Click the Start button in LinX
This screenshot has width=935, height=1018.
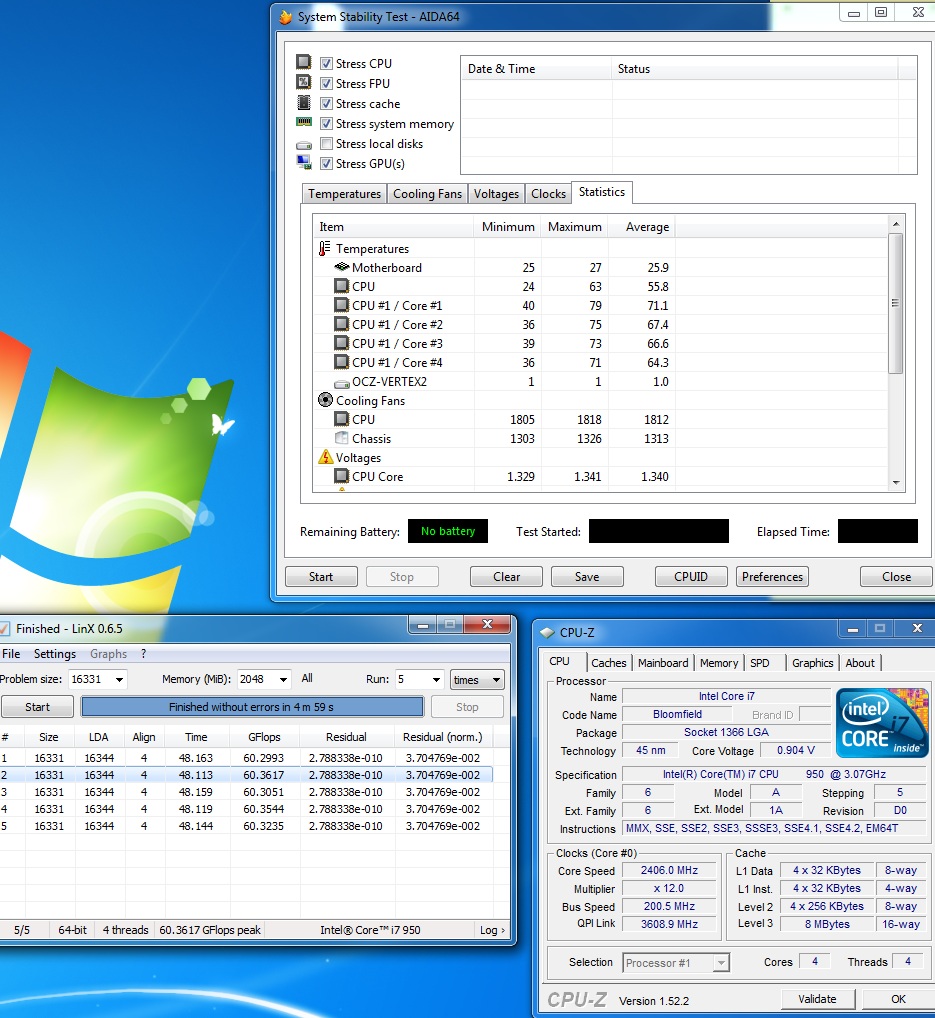pyautogui.click(x=37, y=707)
